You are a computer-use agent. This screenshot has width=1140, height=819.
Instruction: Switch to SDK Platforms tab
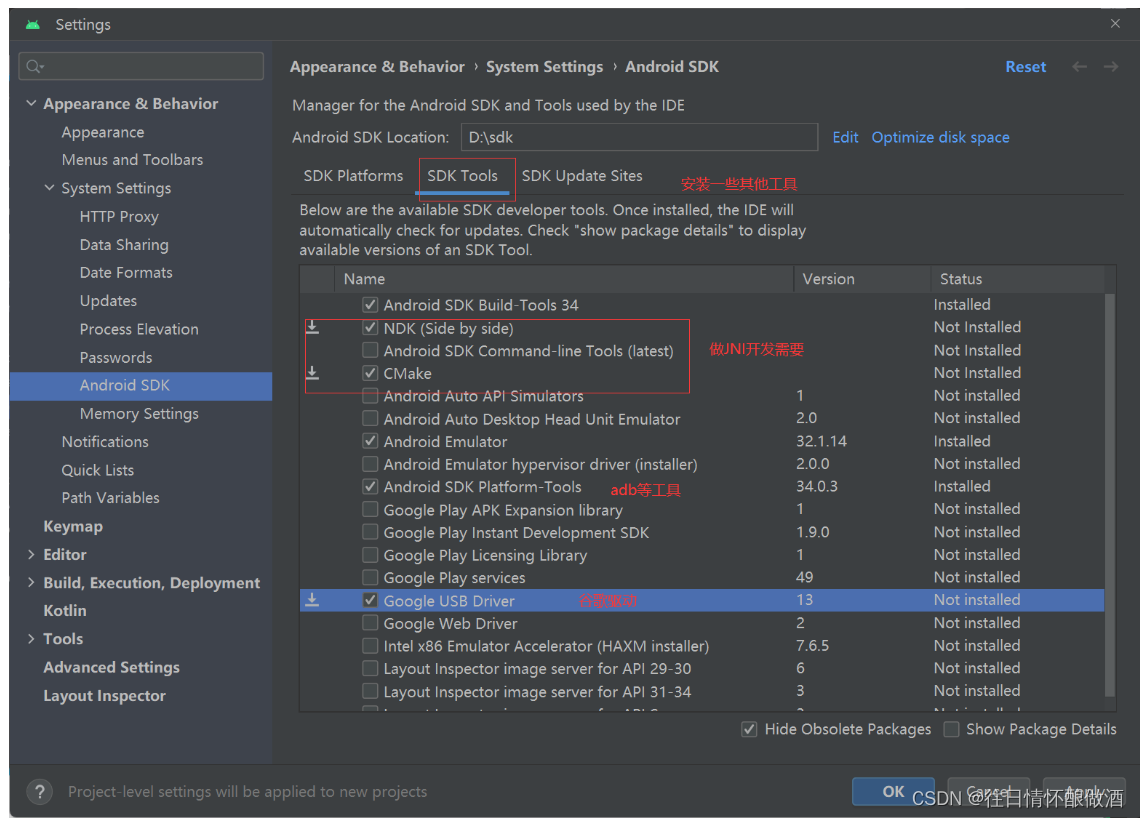353,176
